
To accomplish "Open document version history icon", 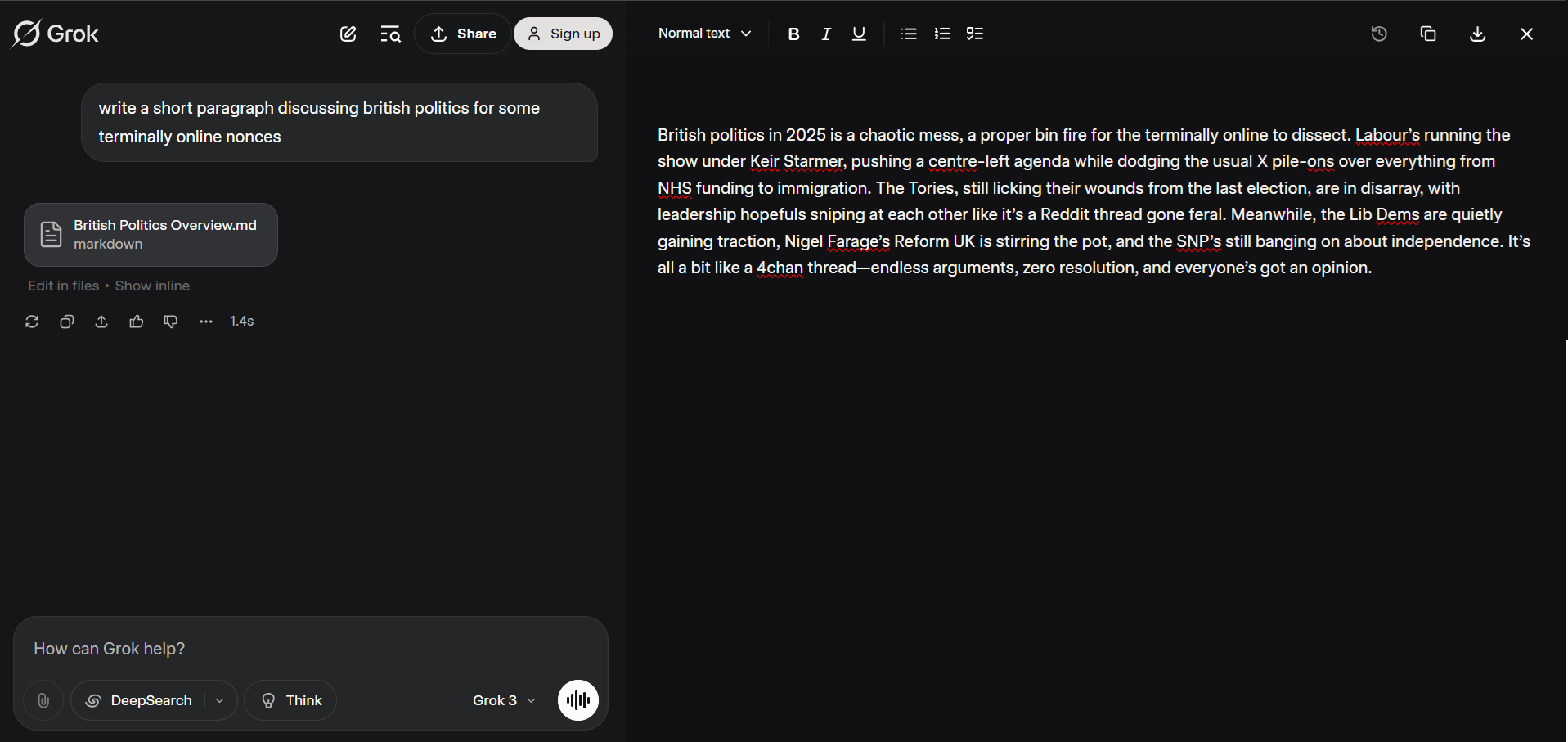I will (x=1379, y=34).
